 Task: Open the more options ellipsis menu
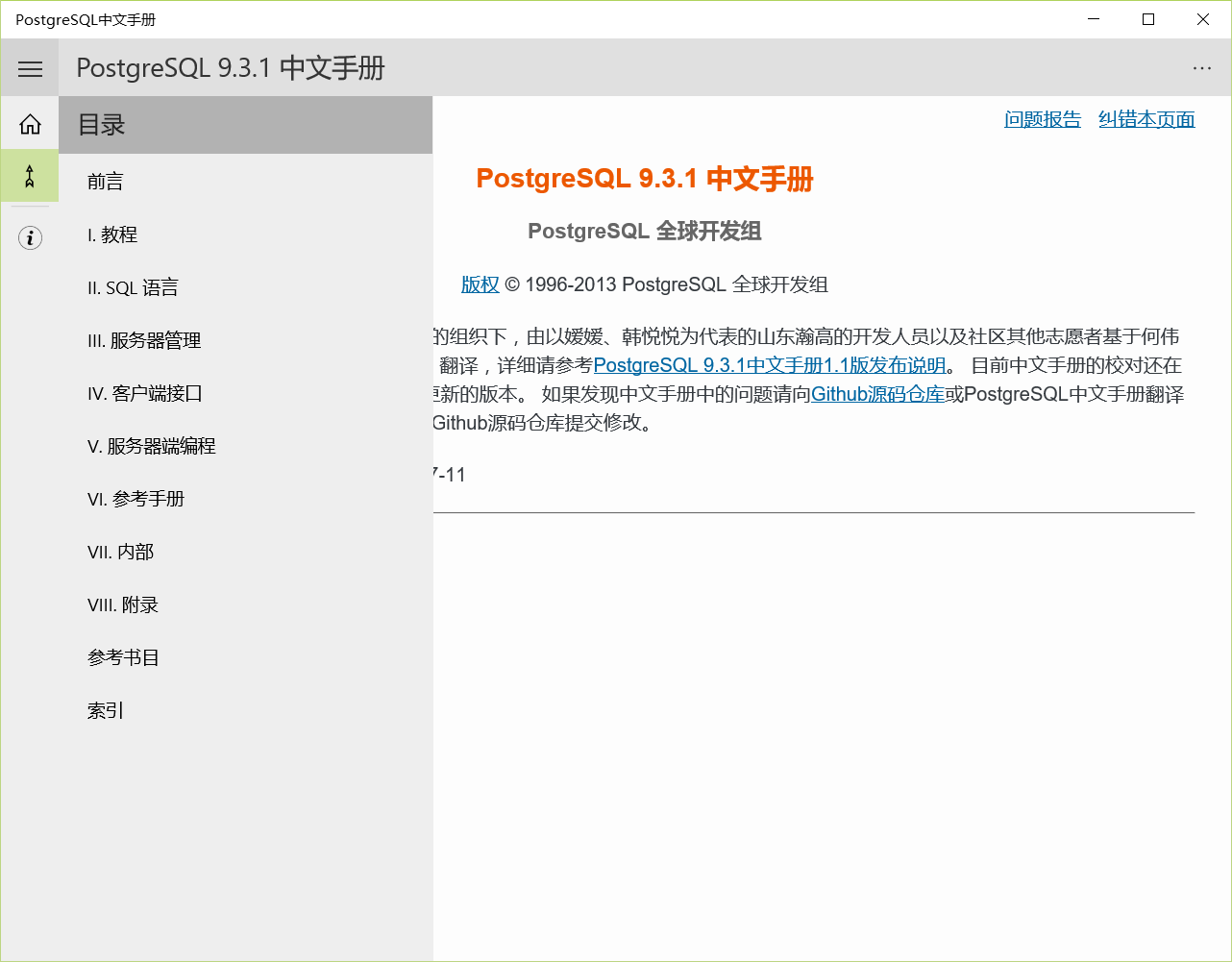1201,68
